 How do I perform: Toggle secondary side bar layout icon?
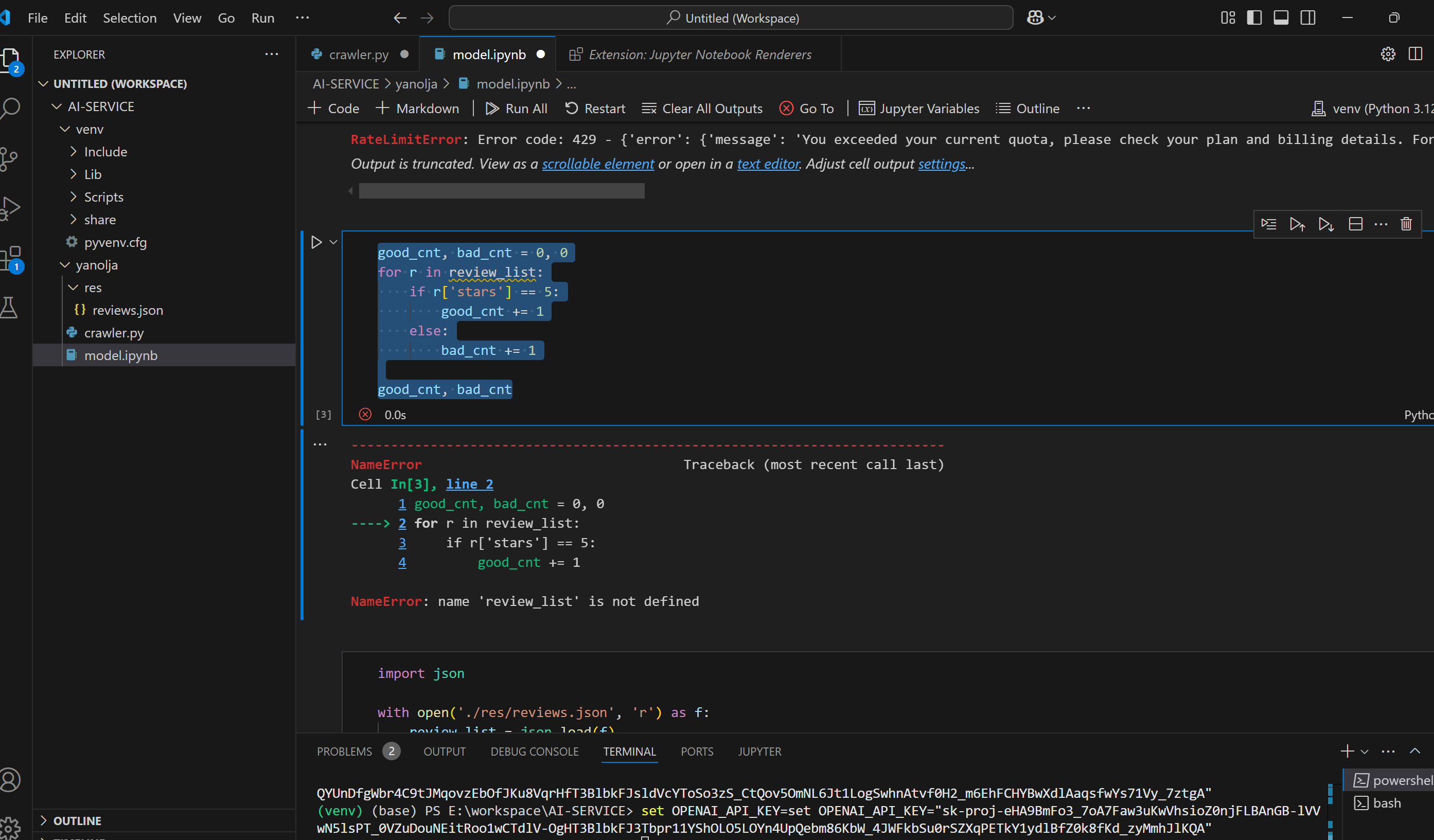[1307, 17]
